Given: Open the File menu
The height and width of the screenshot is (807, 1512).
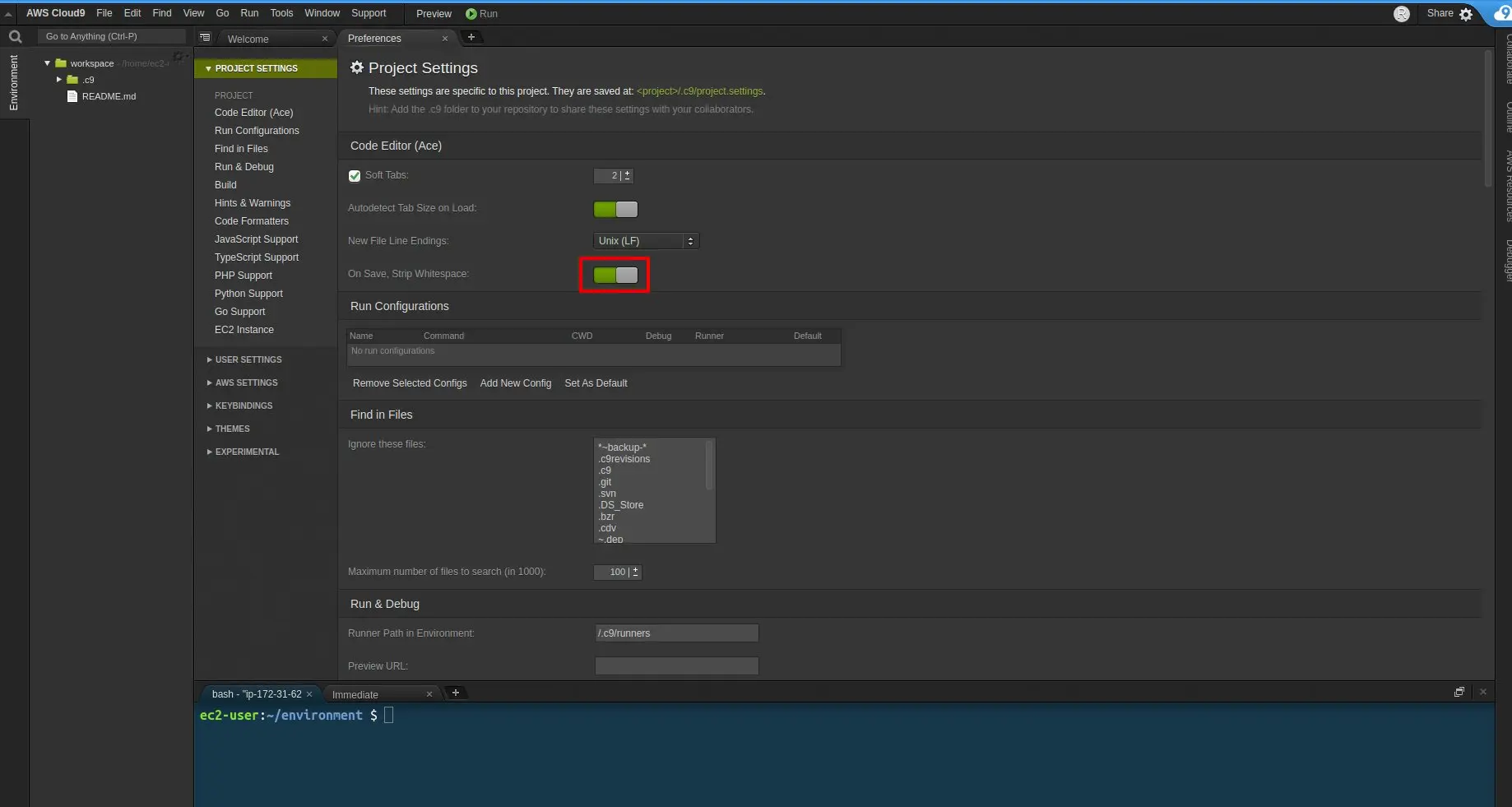Looking at the screenshot, I should [x=104, y=13].
